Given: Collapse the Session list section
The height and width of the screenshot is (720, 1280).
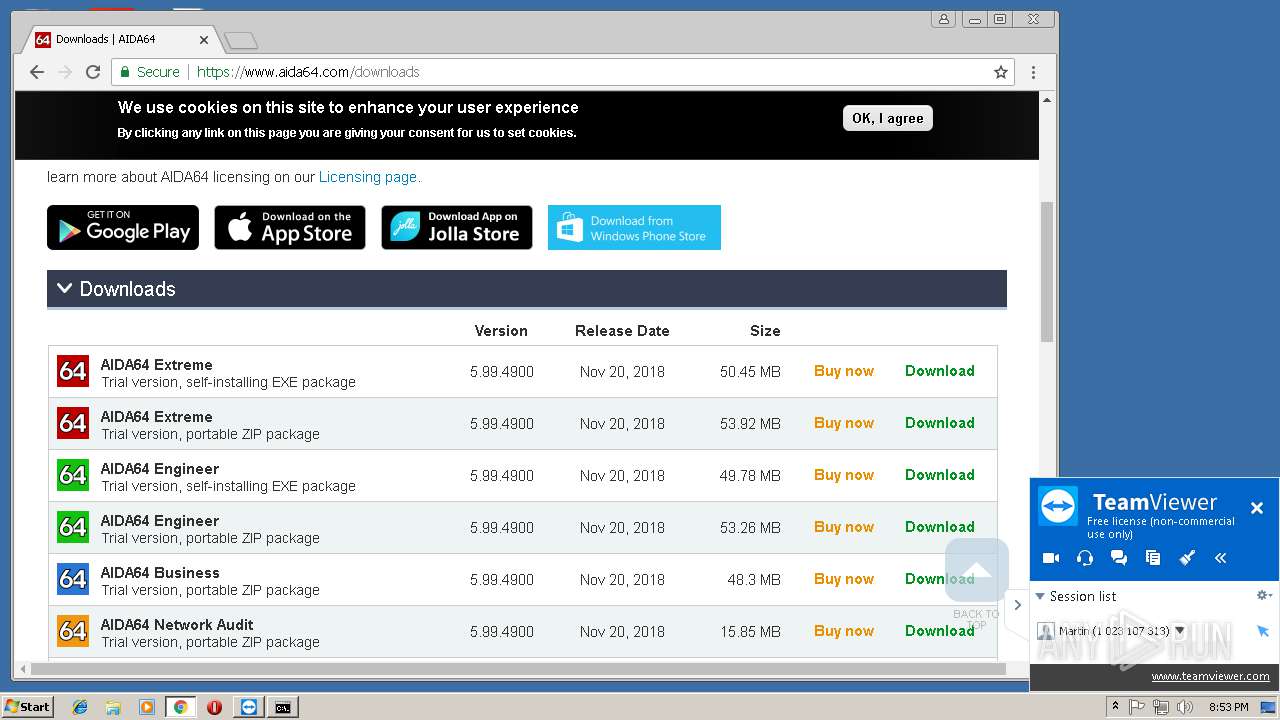Looking at the screenshot, I should click(1040, 596).
